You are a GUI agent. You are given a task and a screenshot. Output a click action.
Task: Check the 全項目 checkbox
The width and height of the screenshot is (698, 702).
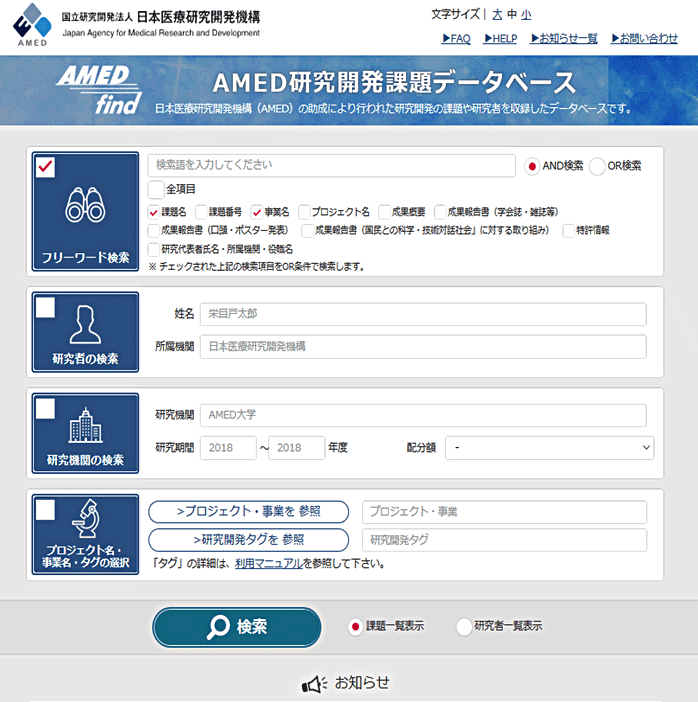pos(156,189)
